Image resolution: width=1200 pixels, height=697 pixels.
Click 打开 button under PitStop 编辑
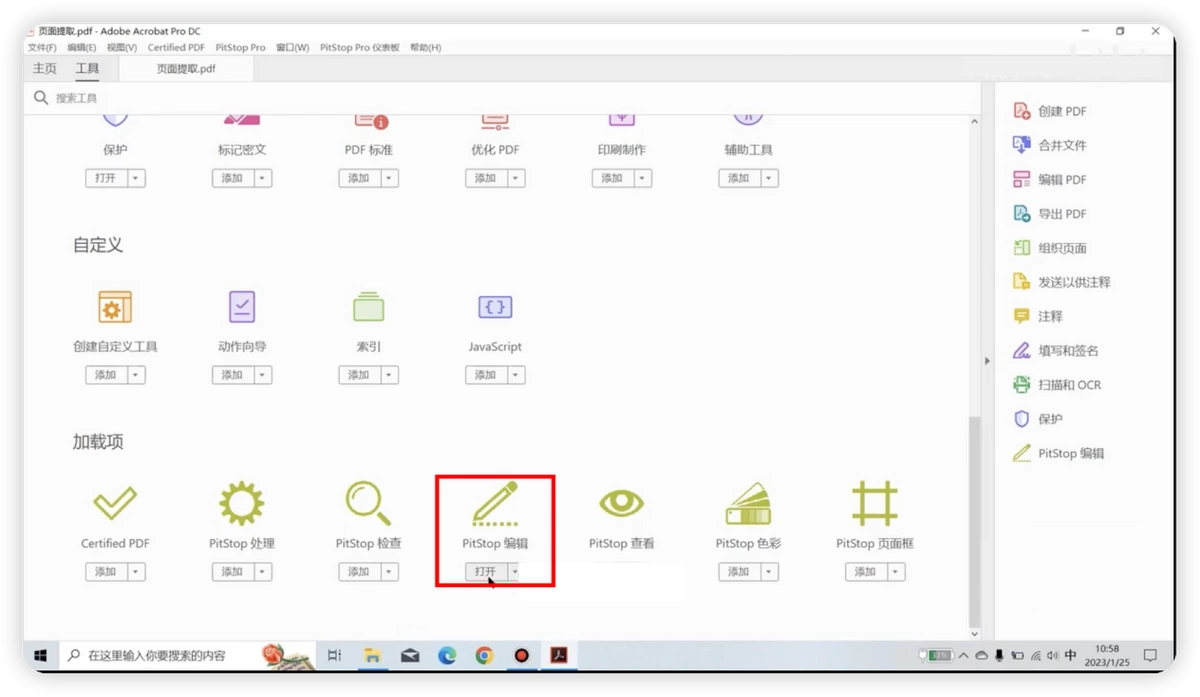[x=485, y=572]
